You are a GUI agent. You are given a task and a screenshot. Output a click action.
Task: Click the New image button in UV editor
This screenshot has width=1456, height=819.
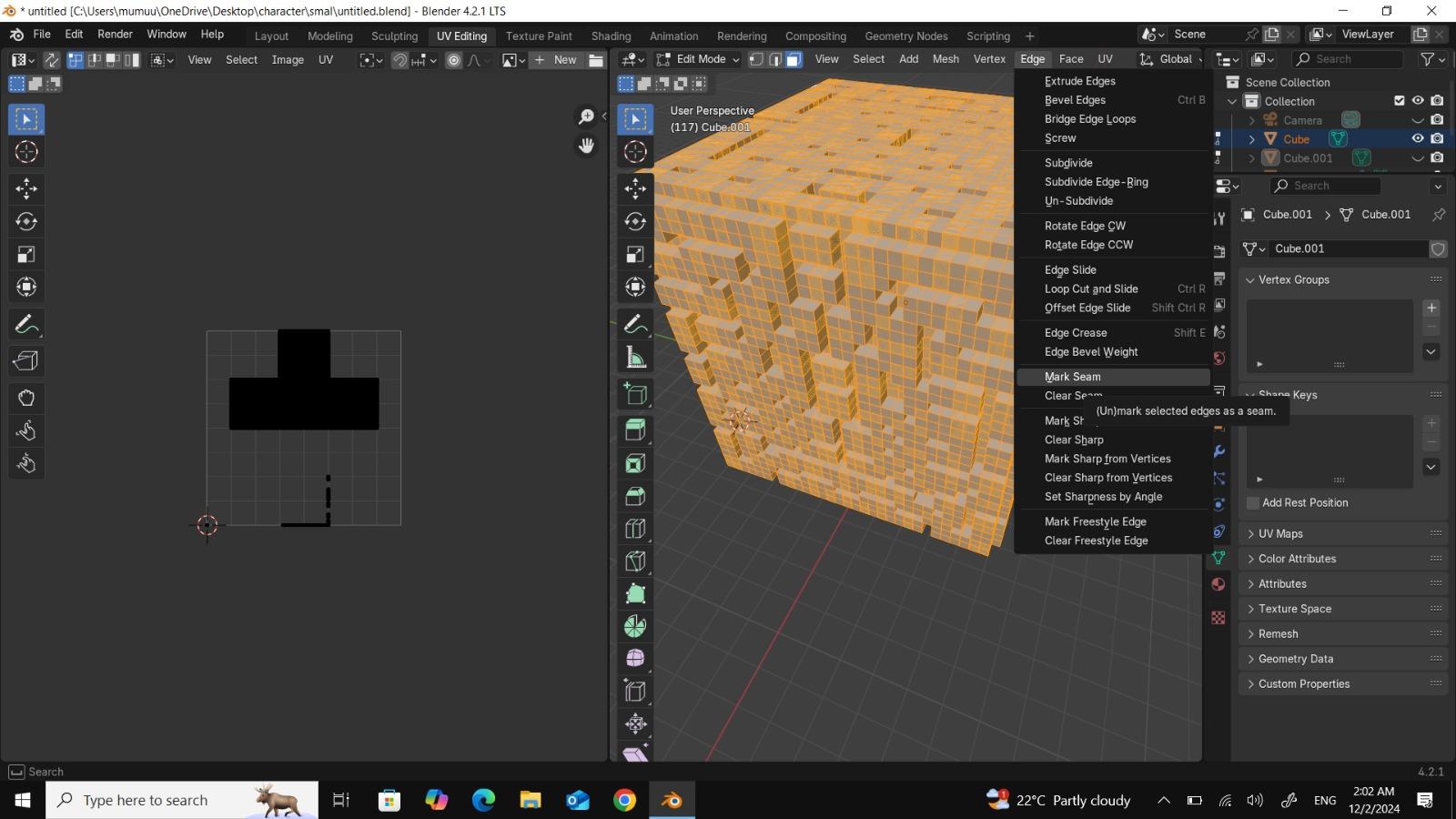tap(556, 60)
